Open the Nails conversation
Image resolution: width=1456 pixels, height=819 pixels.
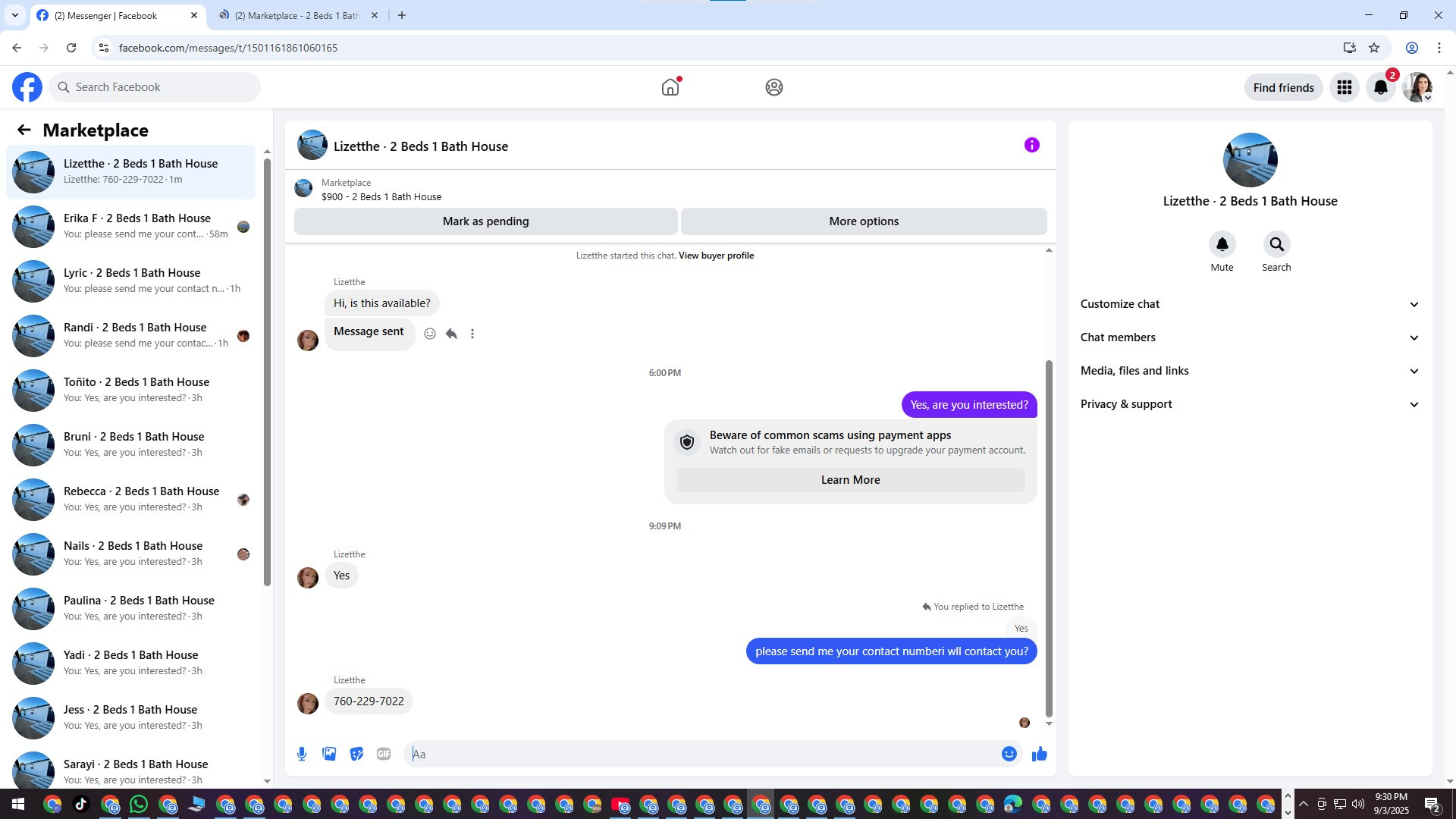point(130,554)
